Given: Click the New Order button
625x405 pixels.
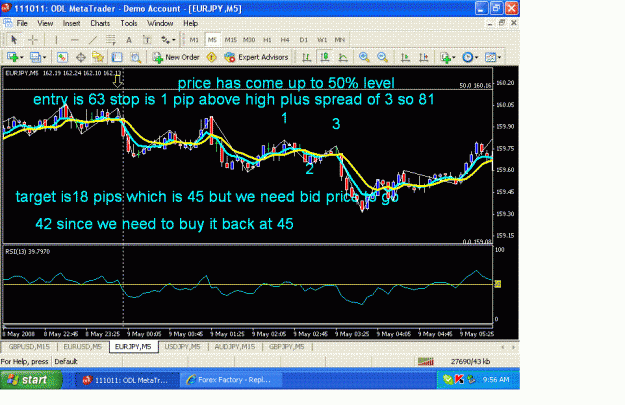Looking at the screenshot, I should click(176, 57).
